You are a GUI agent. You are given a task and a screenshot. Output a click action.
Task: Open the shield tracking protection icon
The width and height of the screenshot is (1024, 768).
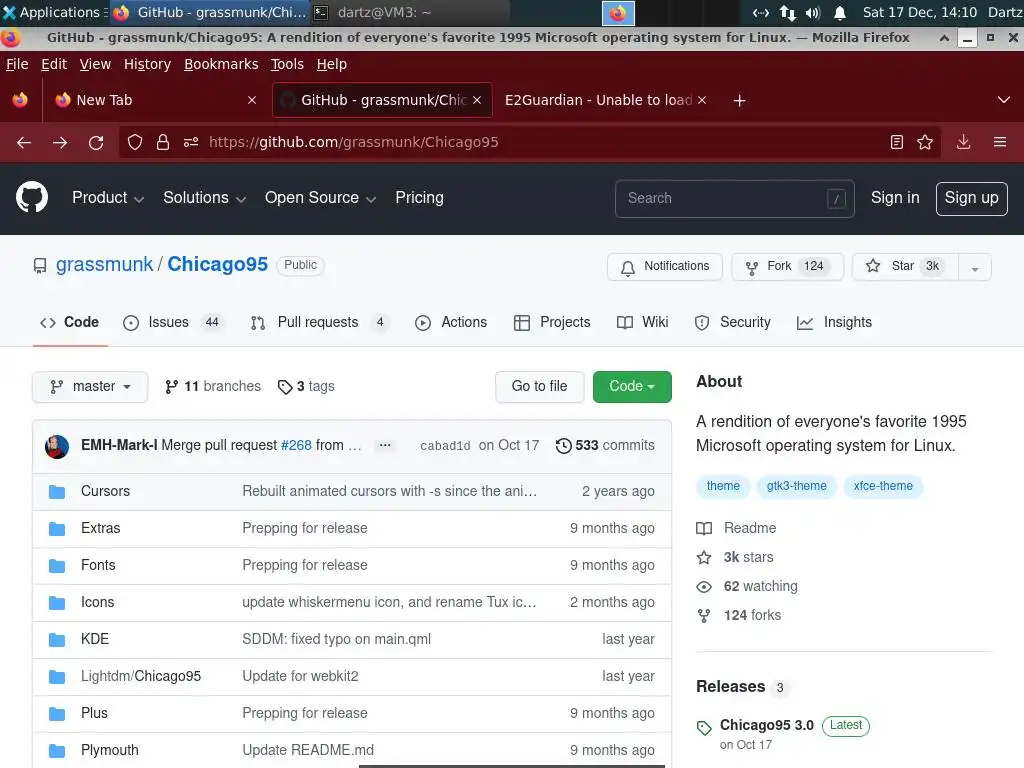(x=135, y=142)
